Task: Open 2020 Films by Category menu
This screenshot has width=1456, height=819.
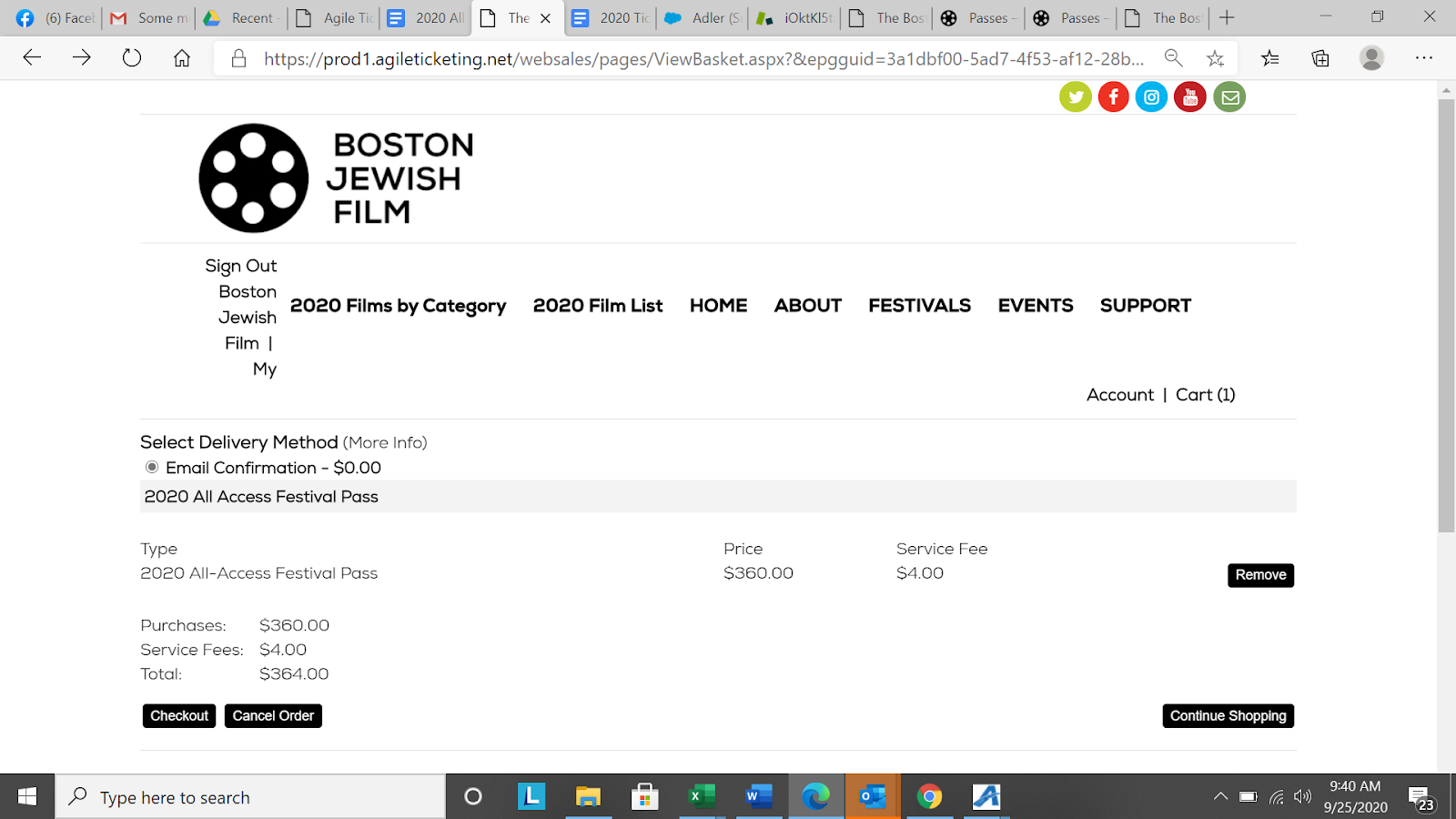Action: pyautogui.click(x=399, y=306)
